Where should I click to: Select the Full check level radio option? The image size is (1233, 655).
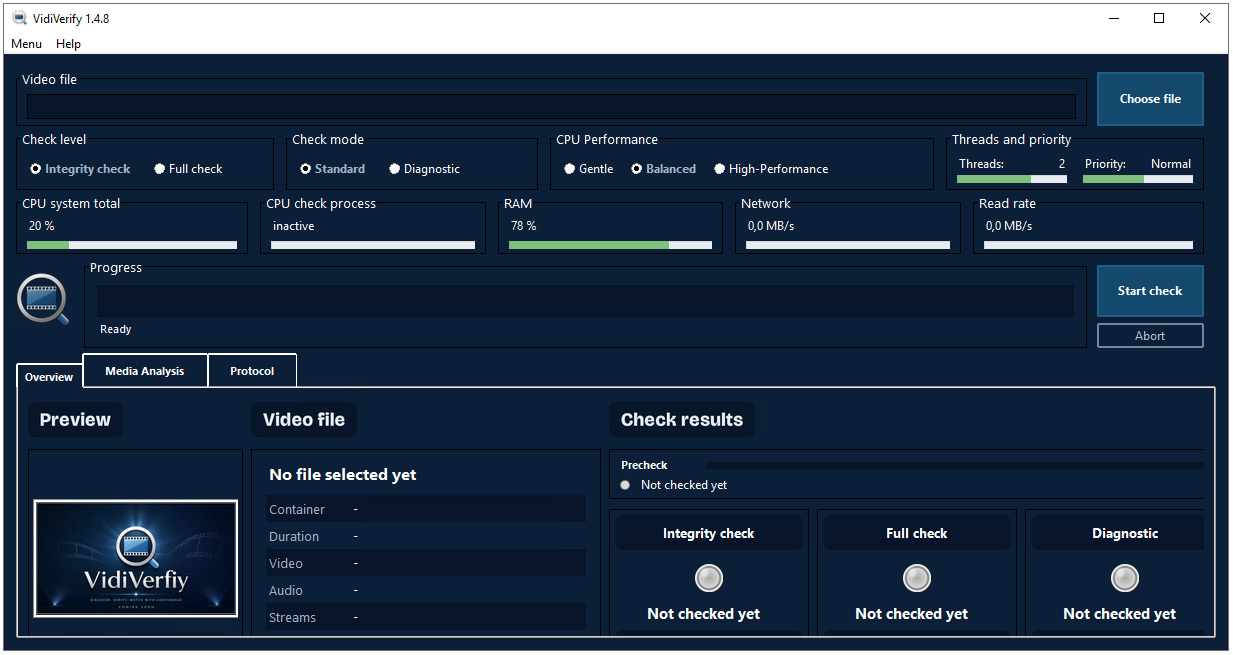pos(188,169)
